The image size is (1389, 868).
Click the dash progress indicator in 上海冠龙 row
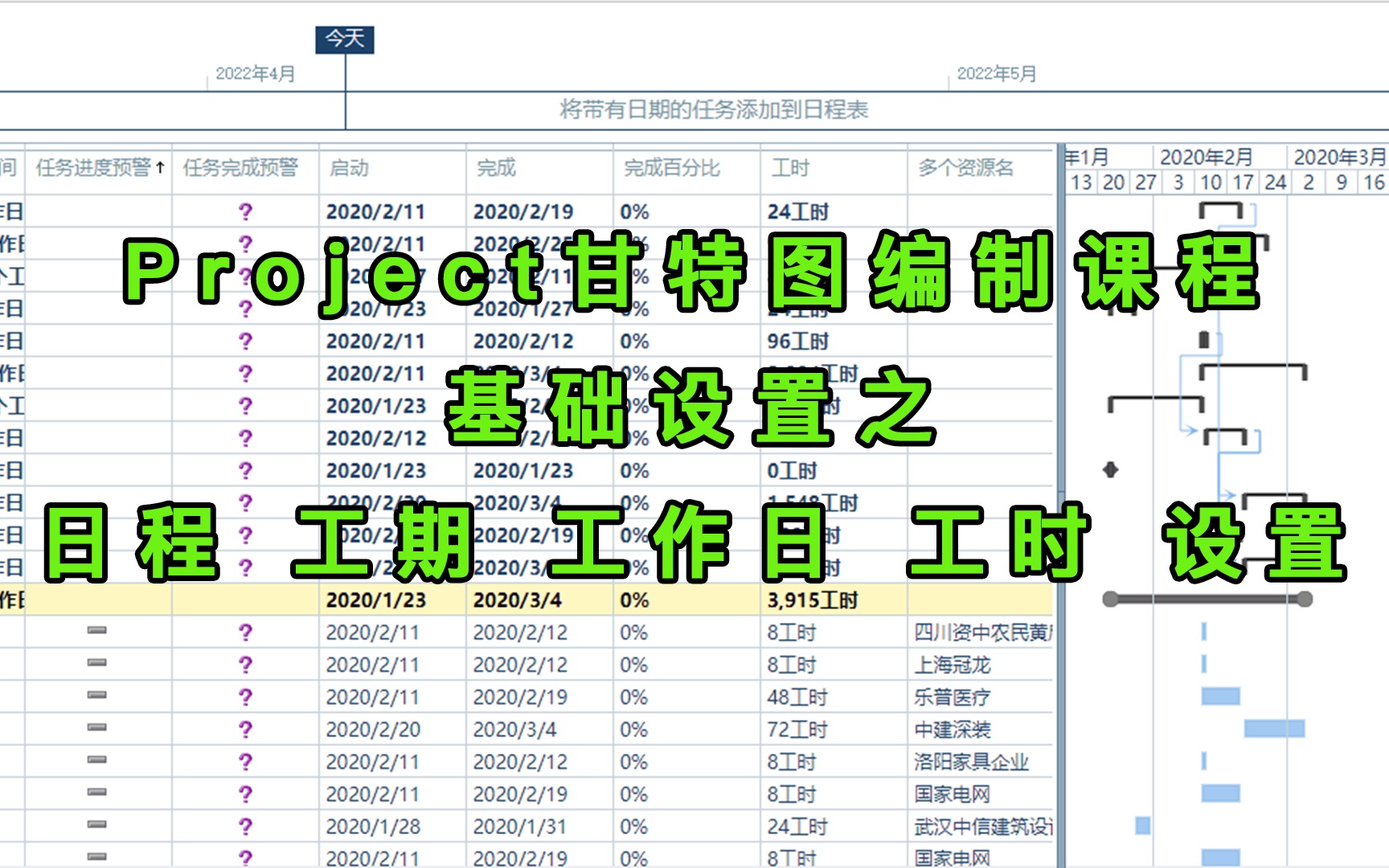[97, 663]
